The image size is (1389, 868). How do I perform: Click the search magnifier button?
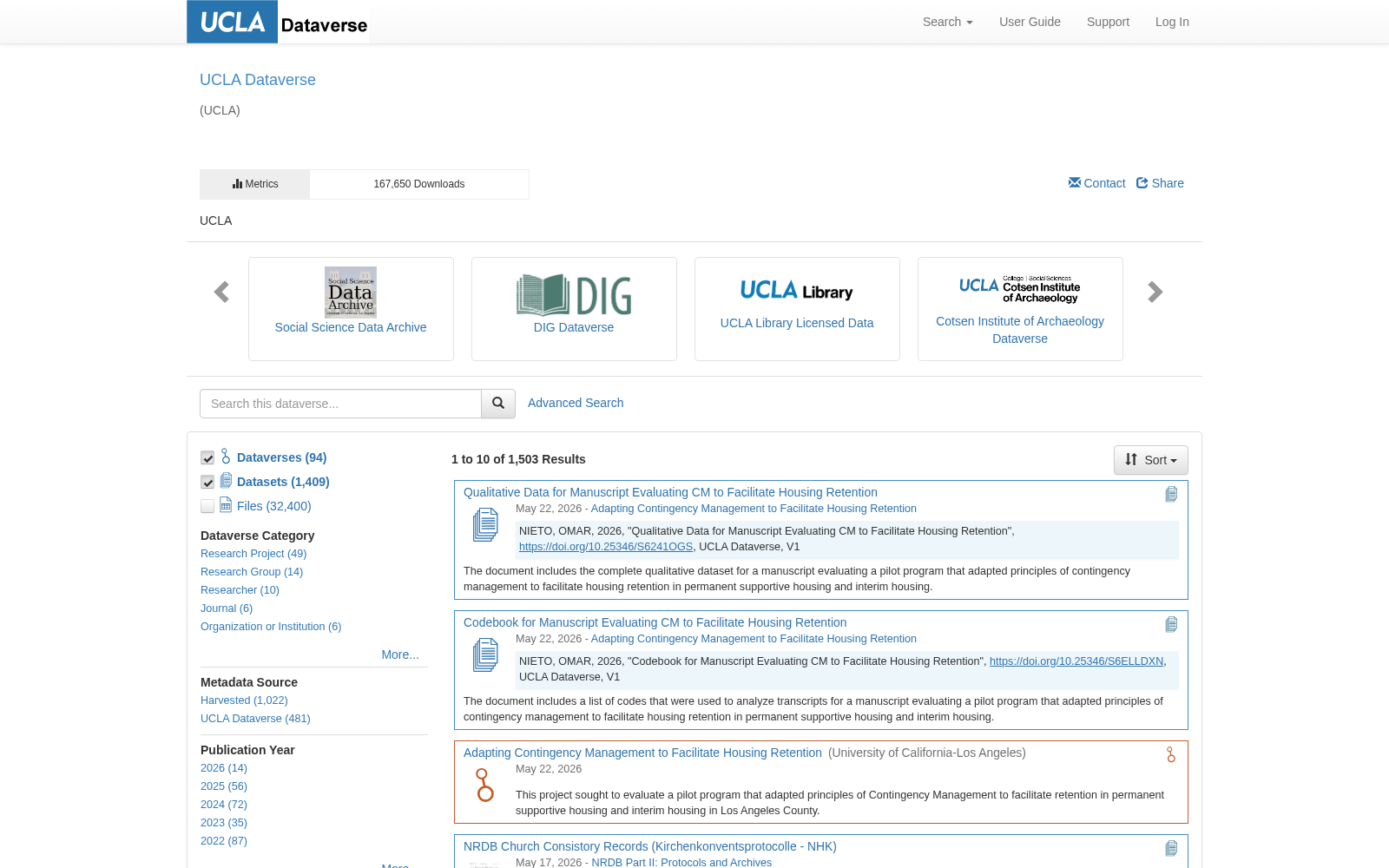[498, 404]
